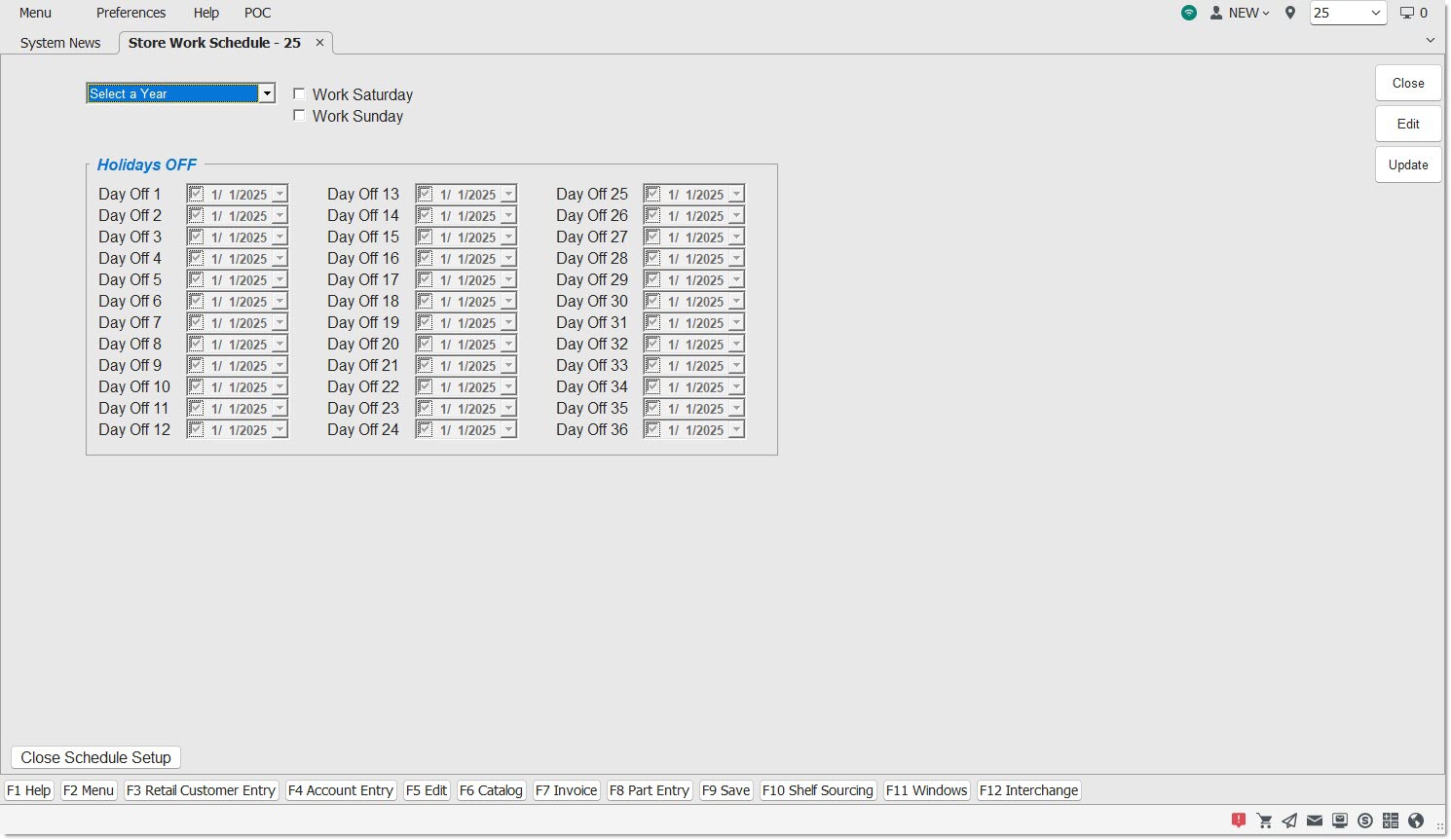Click the circled S icon
Screen dimensions: 1451x840
[x=1365, y=821]
